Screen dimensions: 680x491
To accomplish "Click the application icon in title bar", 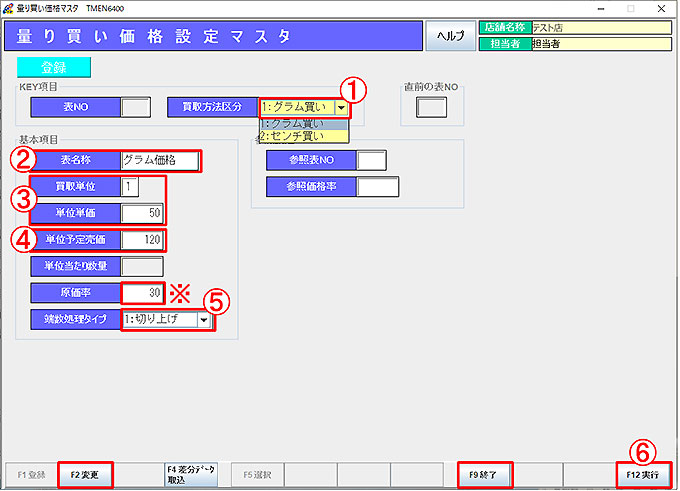I will click(8, 8).
